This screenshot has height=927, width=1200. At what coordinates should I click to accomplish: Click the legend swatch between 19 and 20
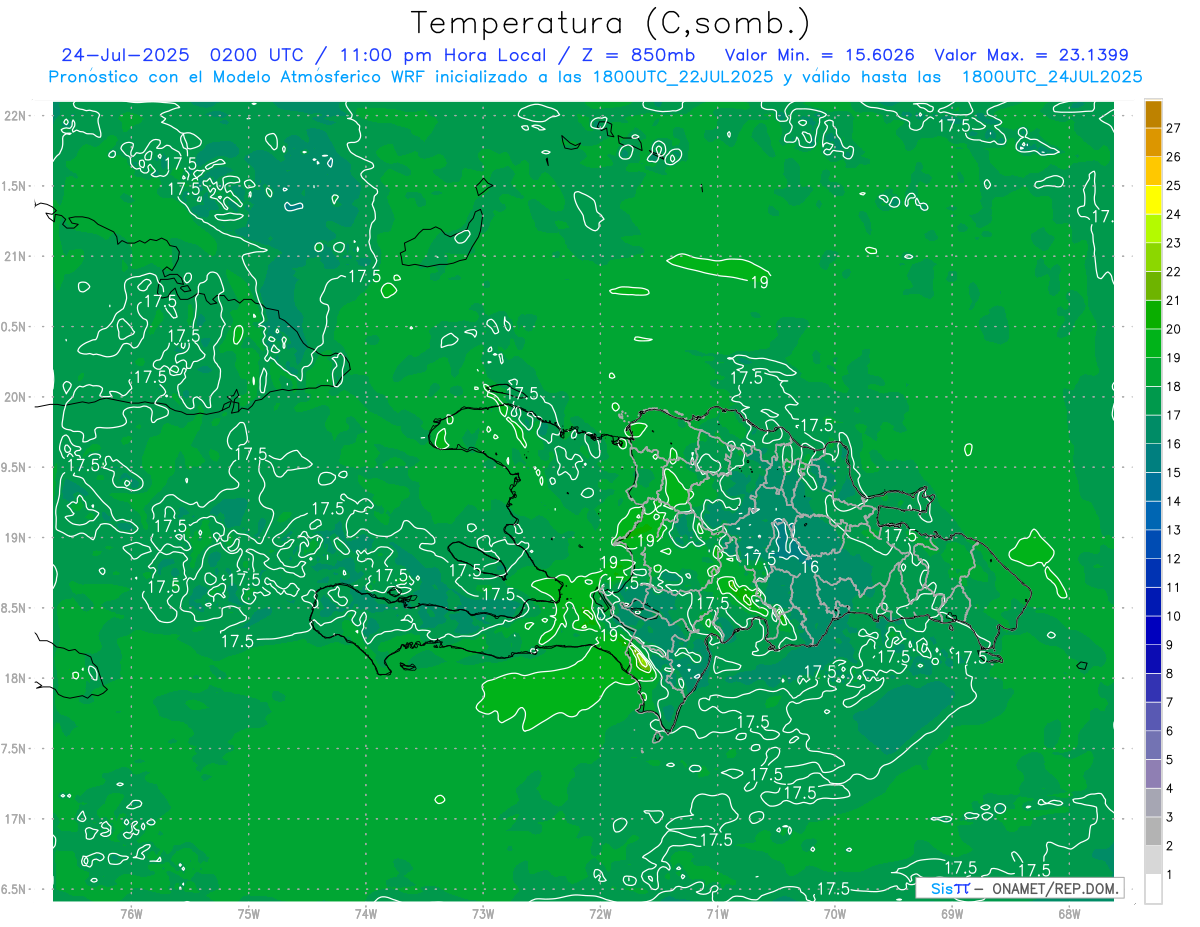1153,345
